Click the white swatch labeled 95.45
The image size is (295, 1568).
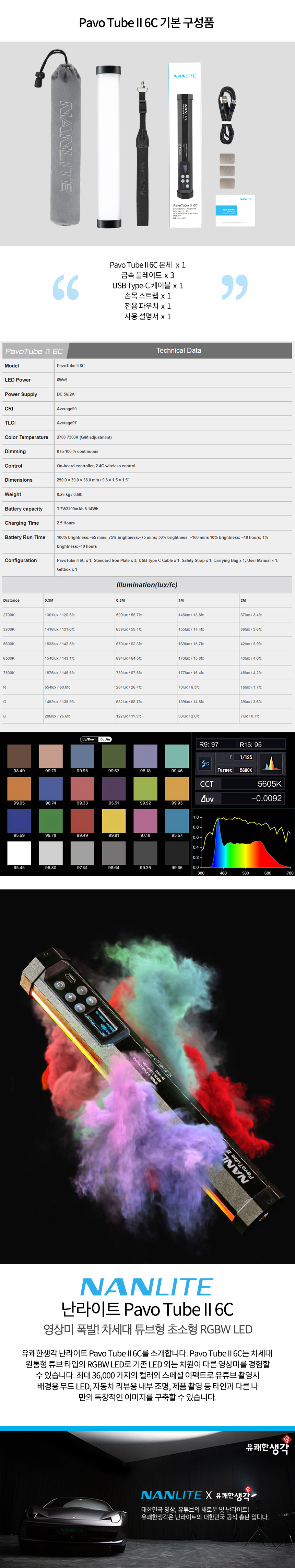point(19,853)
